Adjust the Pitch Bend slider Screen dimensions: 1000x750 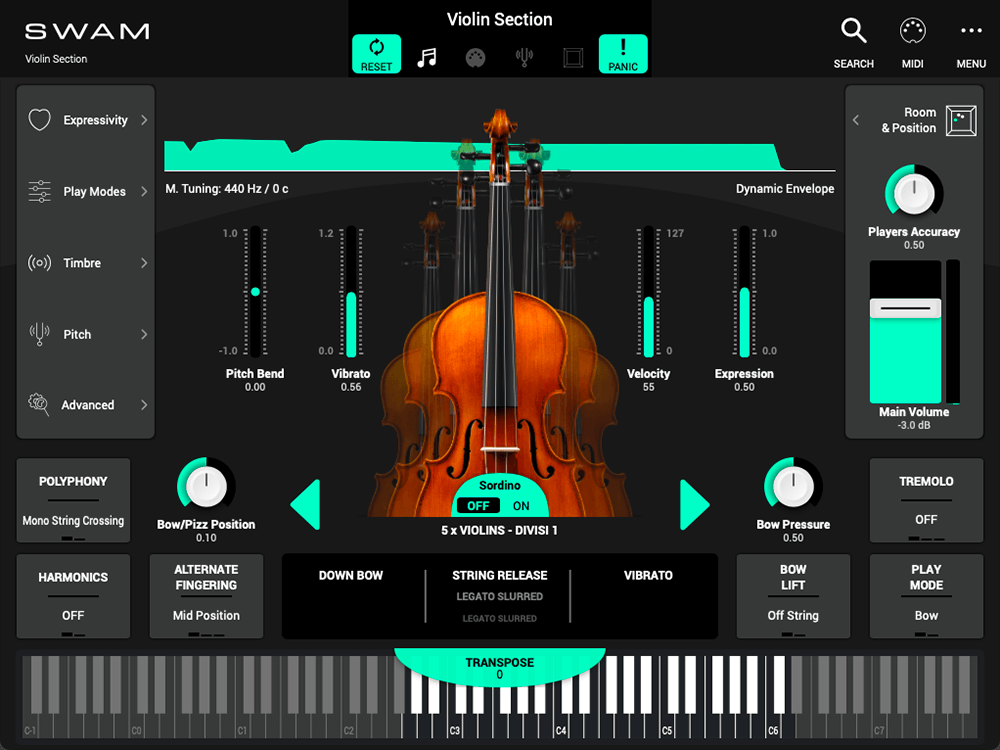255,291
